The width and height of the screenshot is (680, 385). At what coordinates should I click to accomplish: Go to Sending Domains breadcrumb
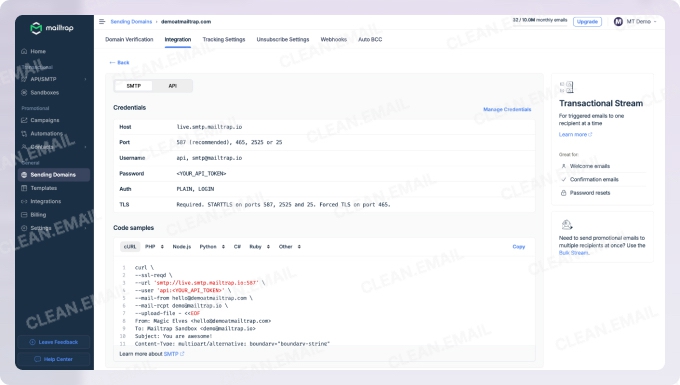click(131, 21)
